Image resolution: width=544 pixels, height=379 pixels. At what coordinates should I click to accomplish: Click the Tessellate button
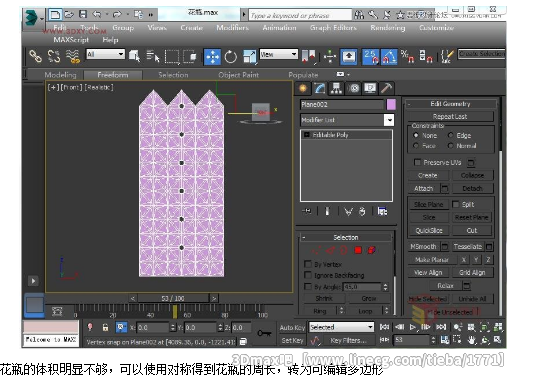click(x=468, y=246)
